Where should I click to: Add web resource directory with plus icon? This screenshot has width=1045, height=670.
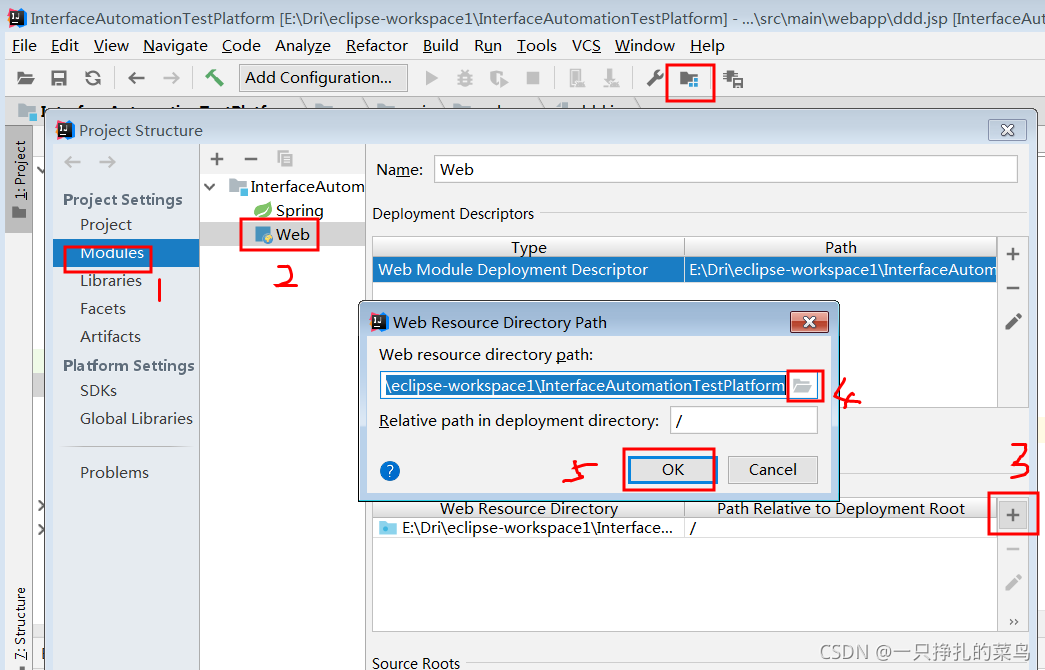click(1013, 515)
